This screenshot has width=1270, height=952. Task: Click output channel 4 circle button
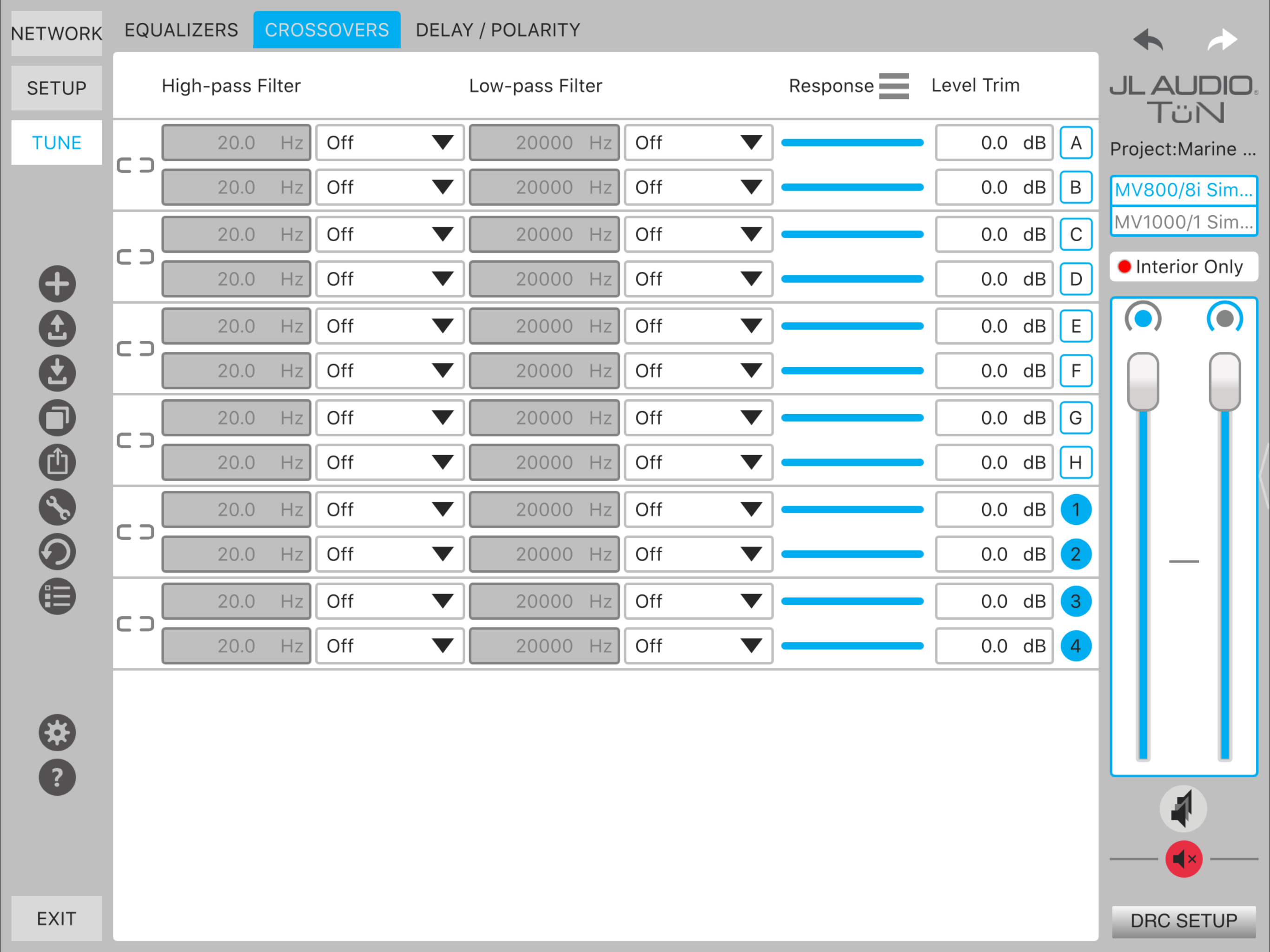point(1075,646)
